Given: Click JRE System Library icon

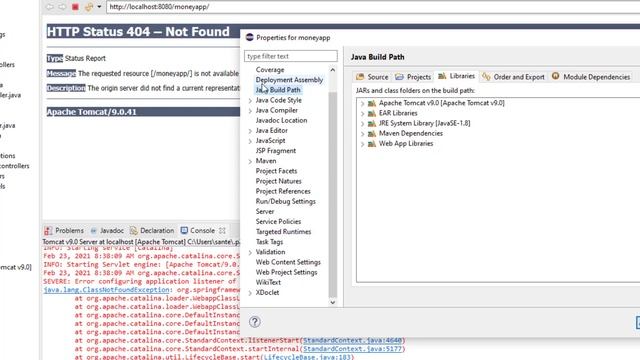Looking at the screenshot, I should (x=371, y=123).
